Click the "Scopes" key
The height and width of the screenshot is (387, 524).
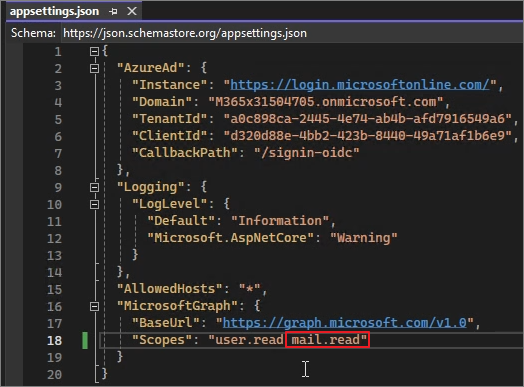pyautogui.click(x=162, y=340)
